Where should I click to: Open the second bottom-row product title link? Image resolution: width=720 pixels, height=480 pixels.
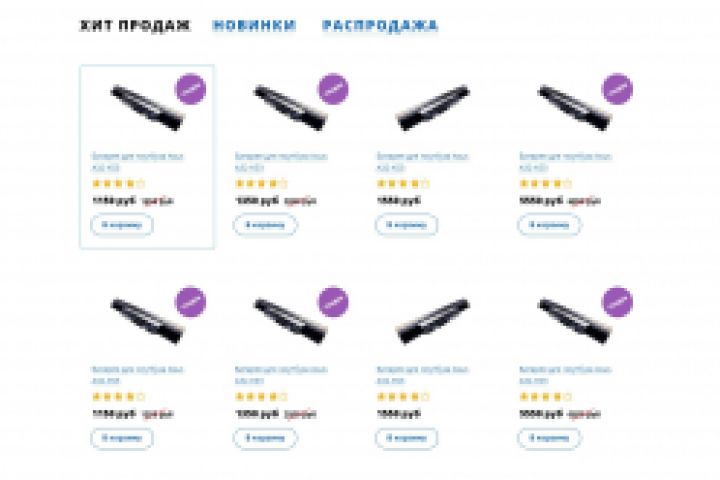[281, 375]
